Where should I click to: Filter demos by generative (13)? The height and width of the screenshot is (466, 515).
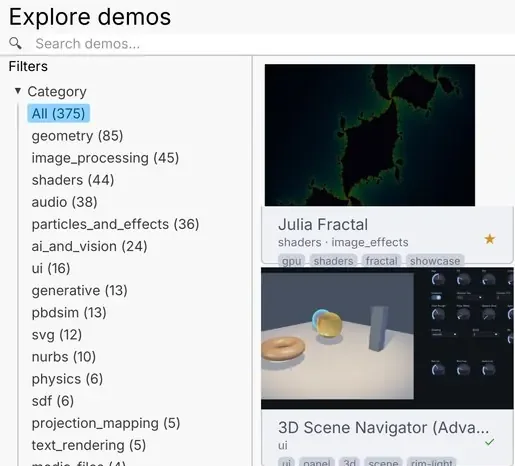80,291
